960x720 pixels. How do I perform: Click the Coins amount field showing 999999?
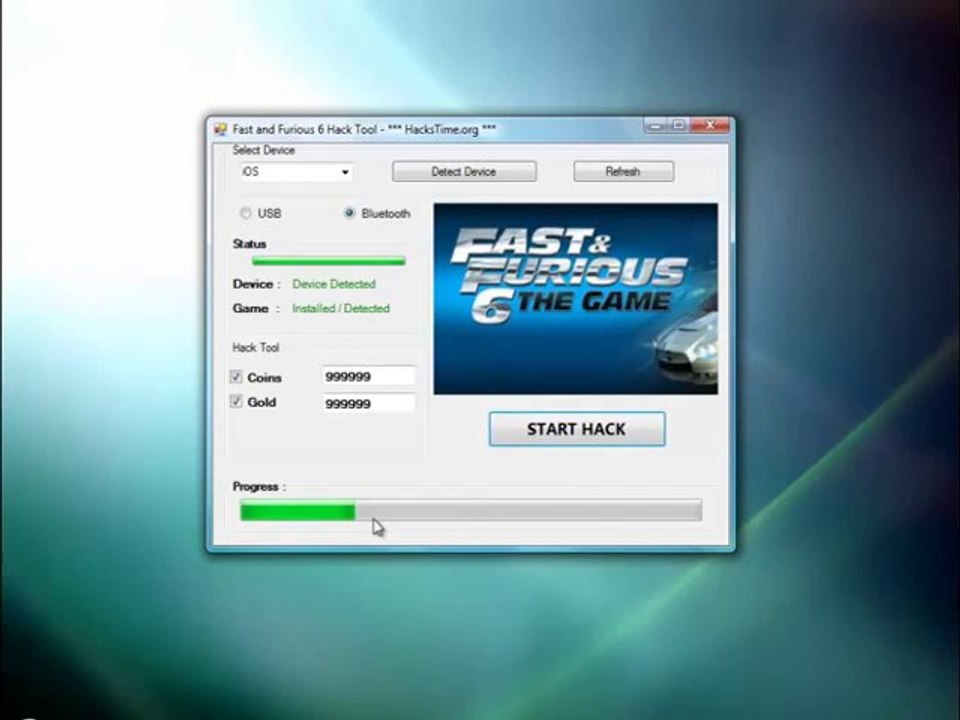pos(369,376)
